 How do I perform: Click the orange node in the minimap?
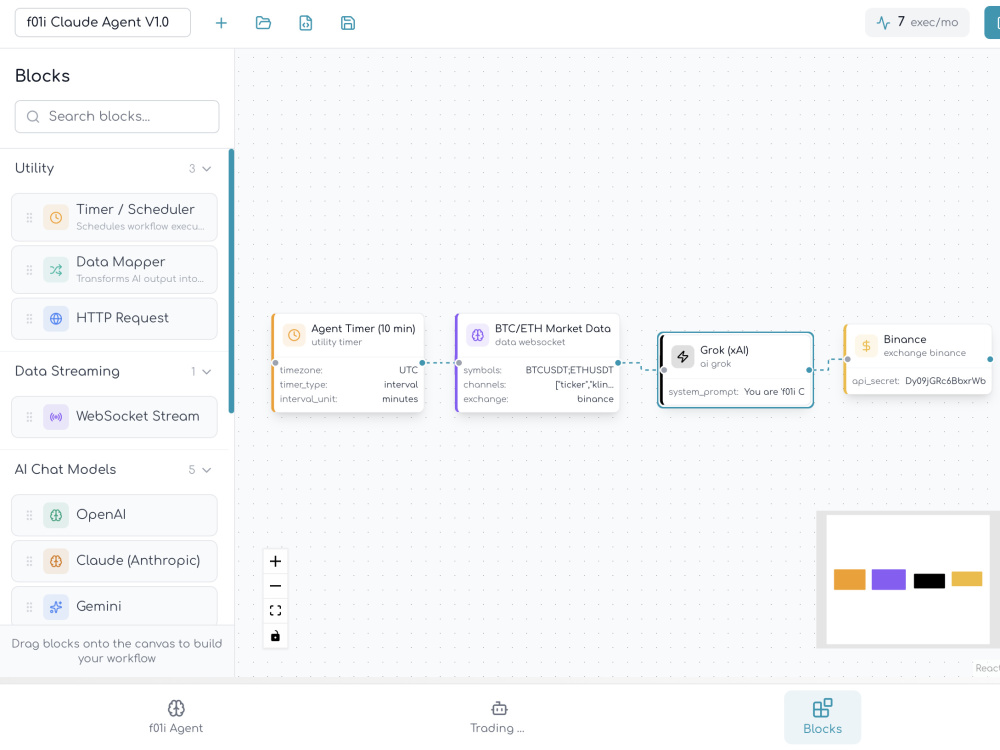coord(849,579)
